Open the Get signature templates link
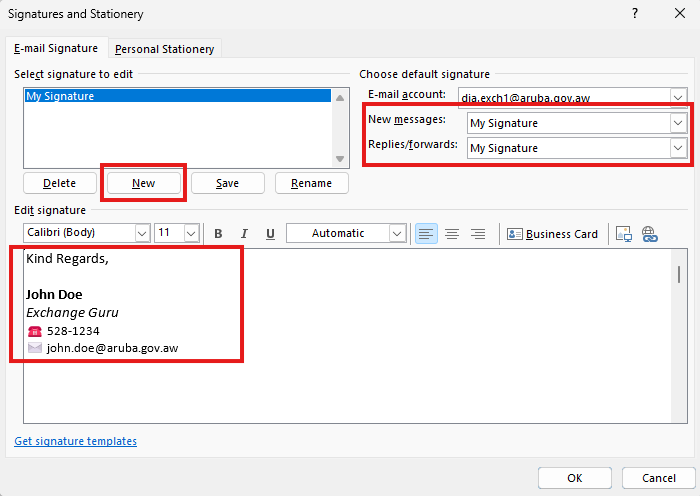Viewport: 700px width, 496px height. pos(76,441)
